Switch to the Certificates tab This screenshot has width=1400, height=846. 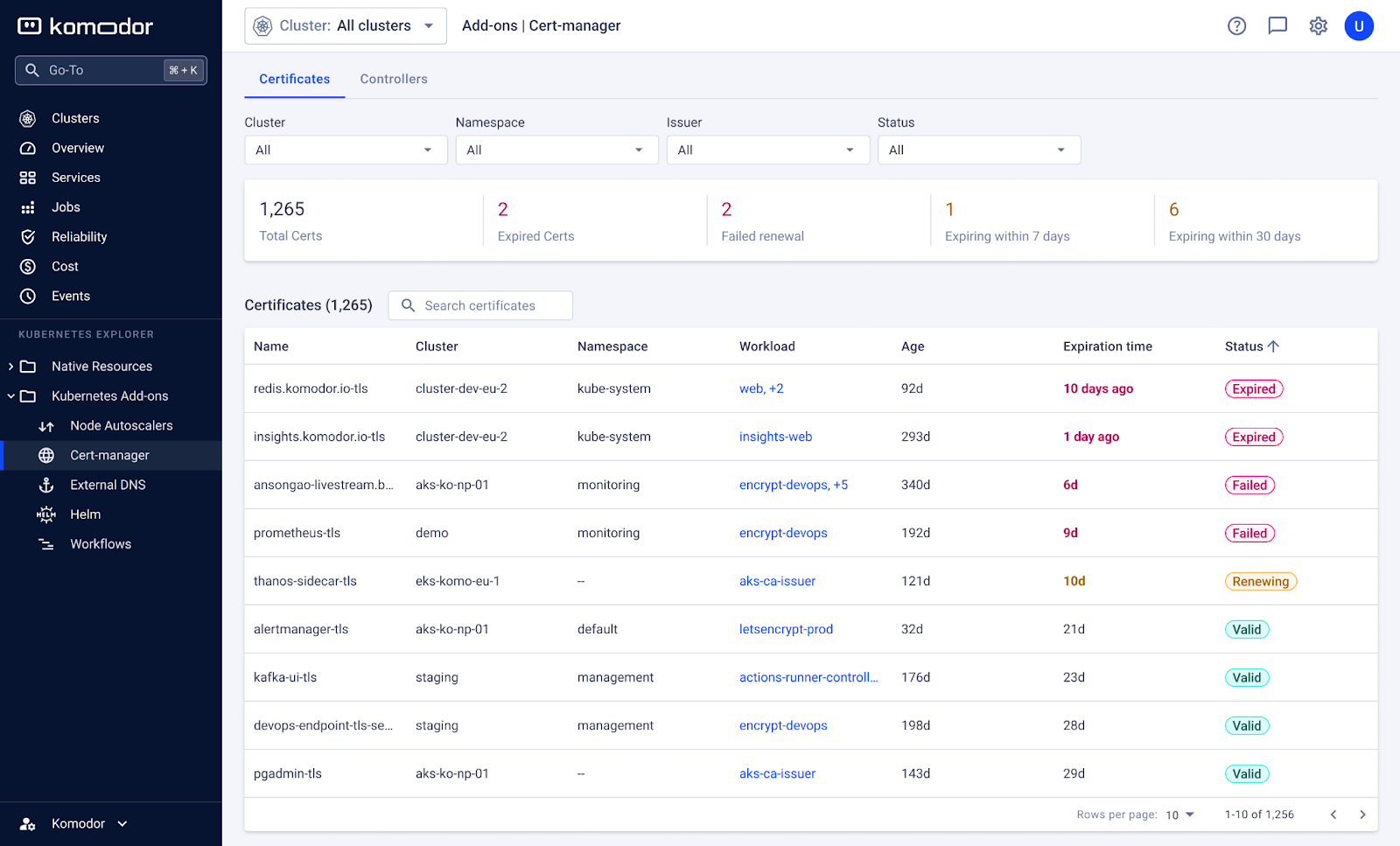(x=295, y=79)
